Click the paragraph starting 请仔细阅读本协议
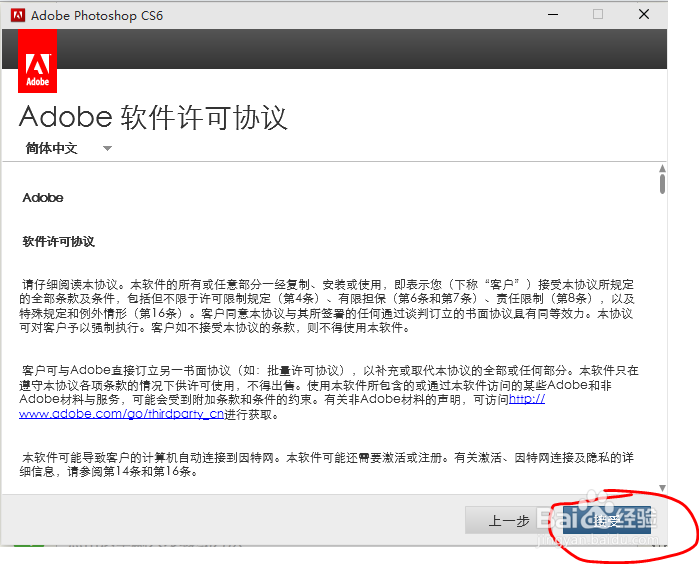 pyautogui.click(x=327, y=306)
